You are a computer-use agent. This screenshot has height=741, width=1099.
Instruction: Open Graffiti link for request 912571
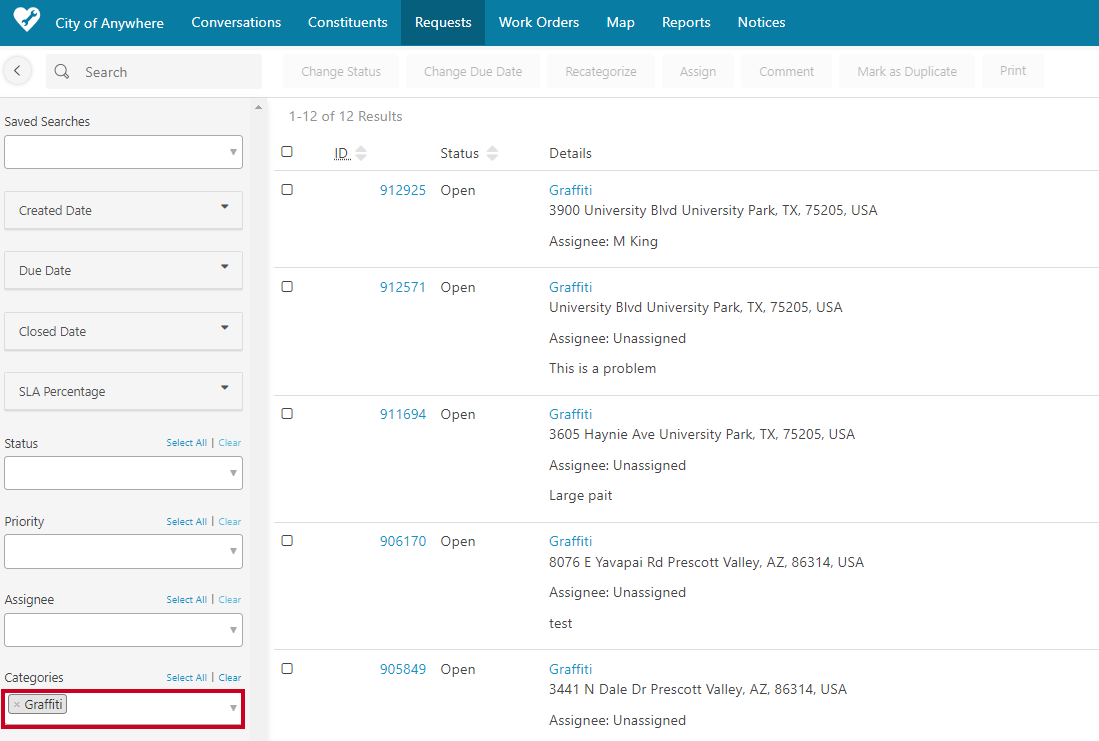(571, 287)
